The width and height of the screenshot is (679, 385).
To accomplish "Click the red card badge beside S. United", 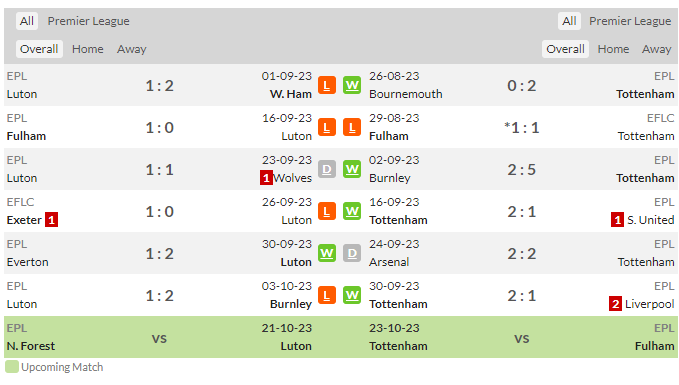I will (618, 220).
